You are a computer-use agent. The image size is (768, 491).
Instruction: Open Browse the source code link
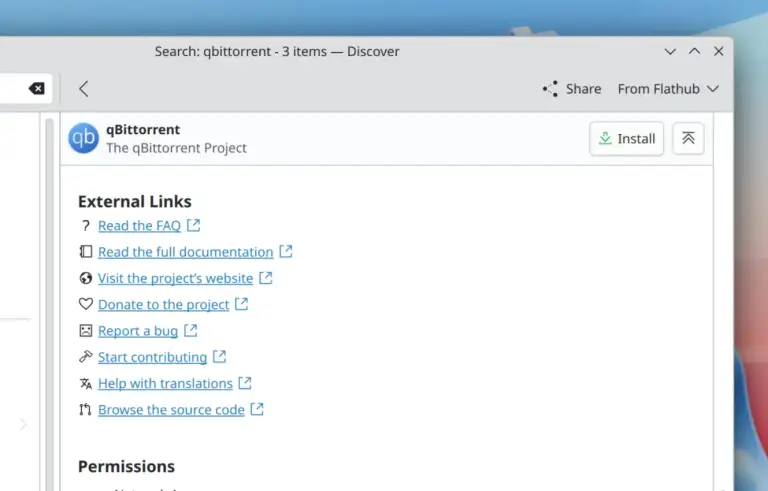coord(171,410)
